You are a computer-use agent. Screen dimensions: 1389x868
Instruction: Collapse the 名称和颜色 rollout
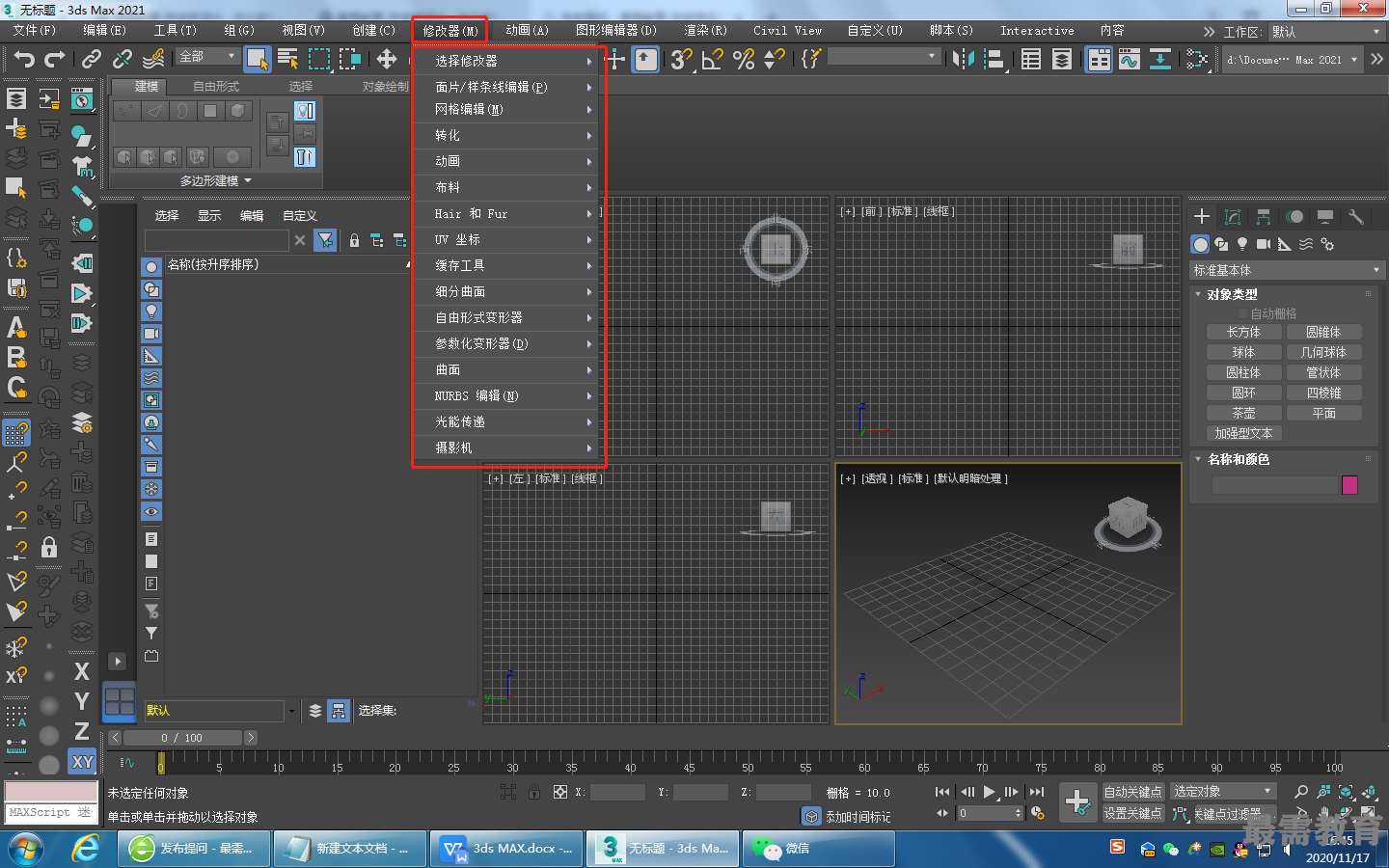(1238, 459)
